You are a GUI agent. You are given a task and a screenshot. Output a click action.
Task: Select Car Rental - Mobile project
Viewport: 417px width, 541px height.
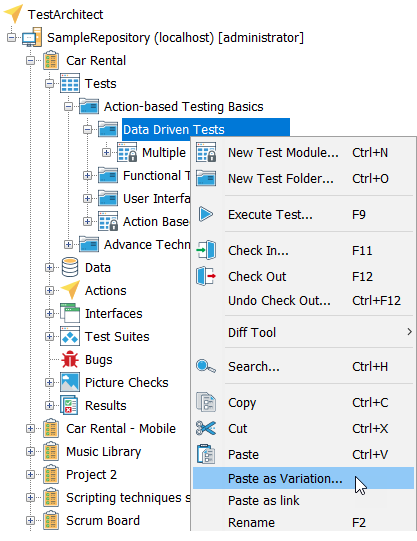[x=121, y=429]
